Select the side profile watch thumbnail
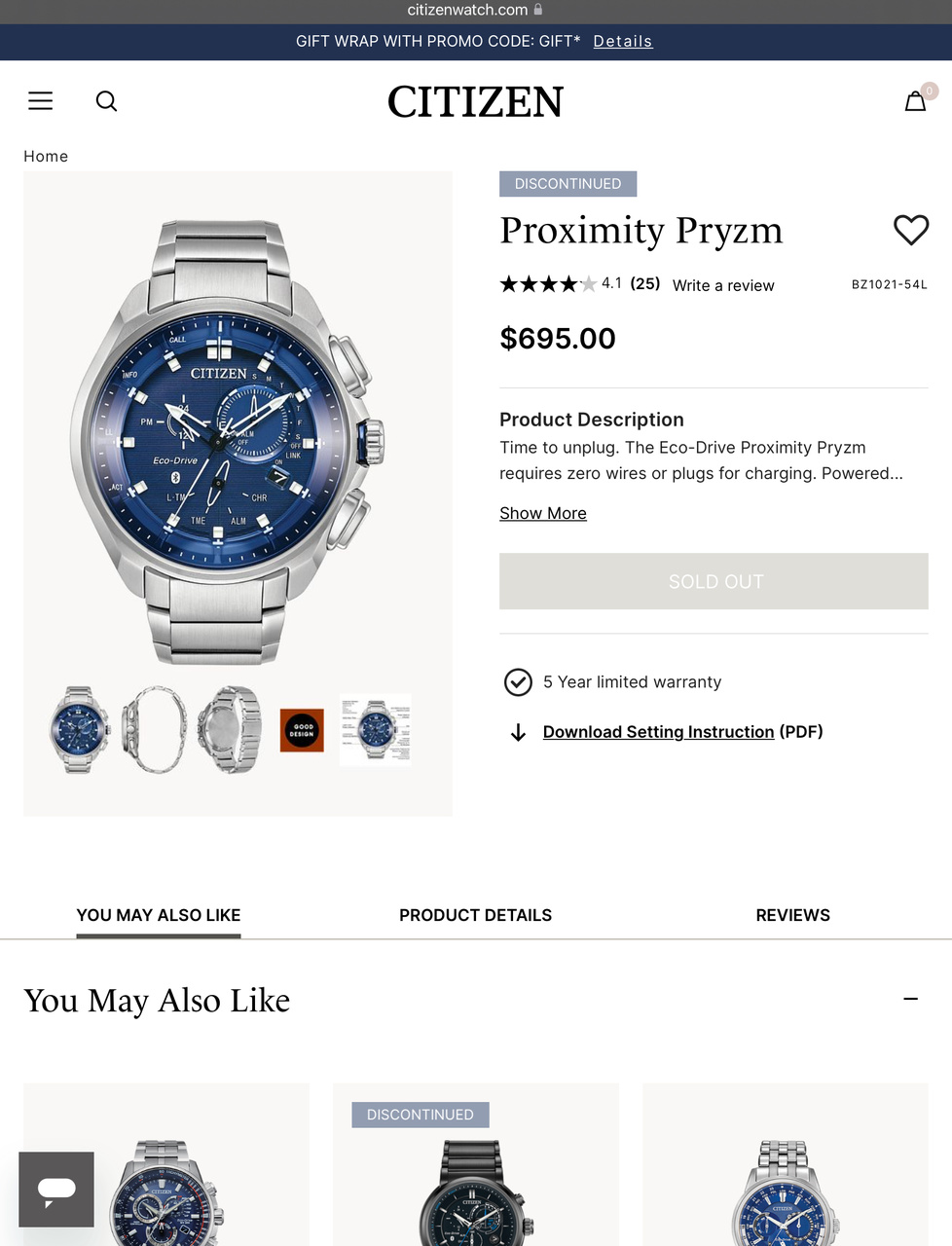Image resolution: width=952 pixels, height=1246 pixels. click(x=154, y=730)
